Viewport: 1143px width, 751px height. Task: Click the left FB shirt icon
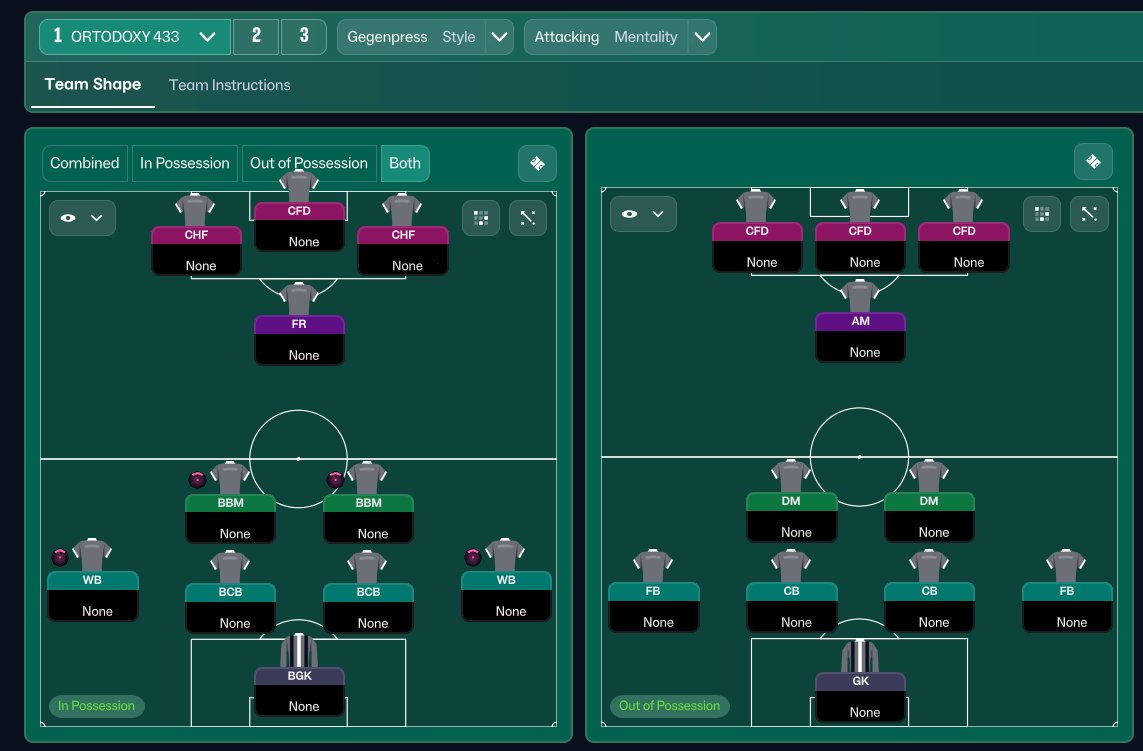tap(653, 566)
